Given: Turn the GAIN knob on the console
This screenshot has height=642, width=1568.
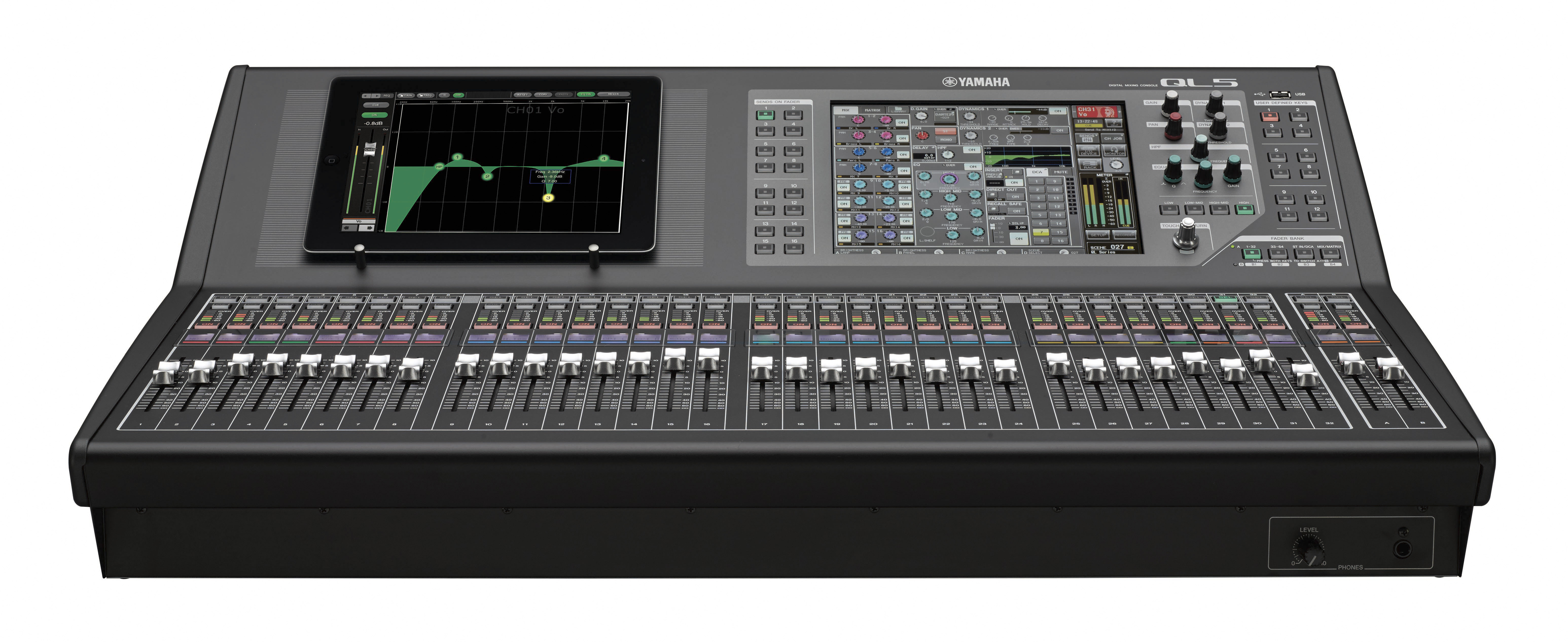Looking at the screenshot, I should [1170, 103].
